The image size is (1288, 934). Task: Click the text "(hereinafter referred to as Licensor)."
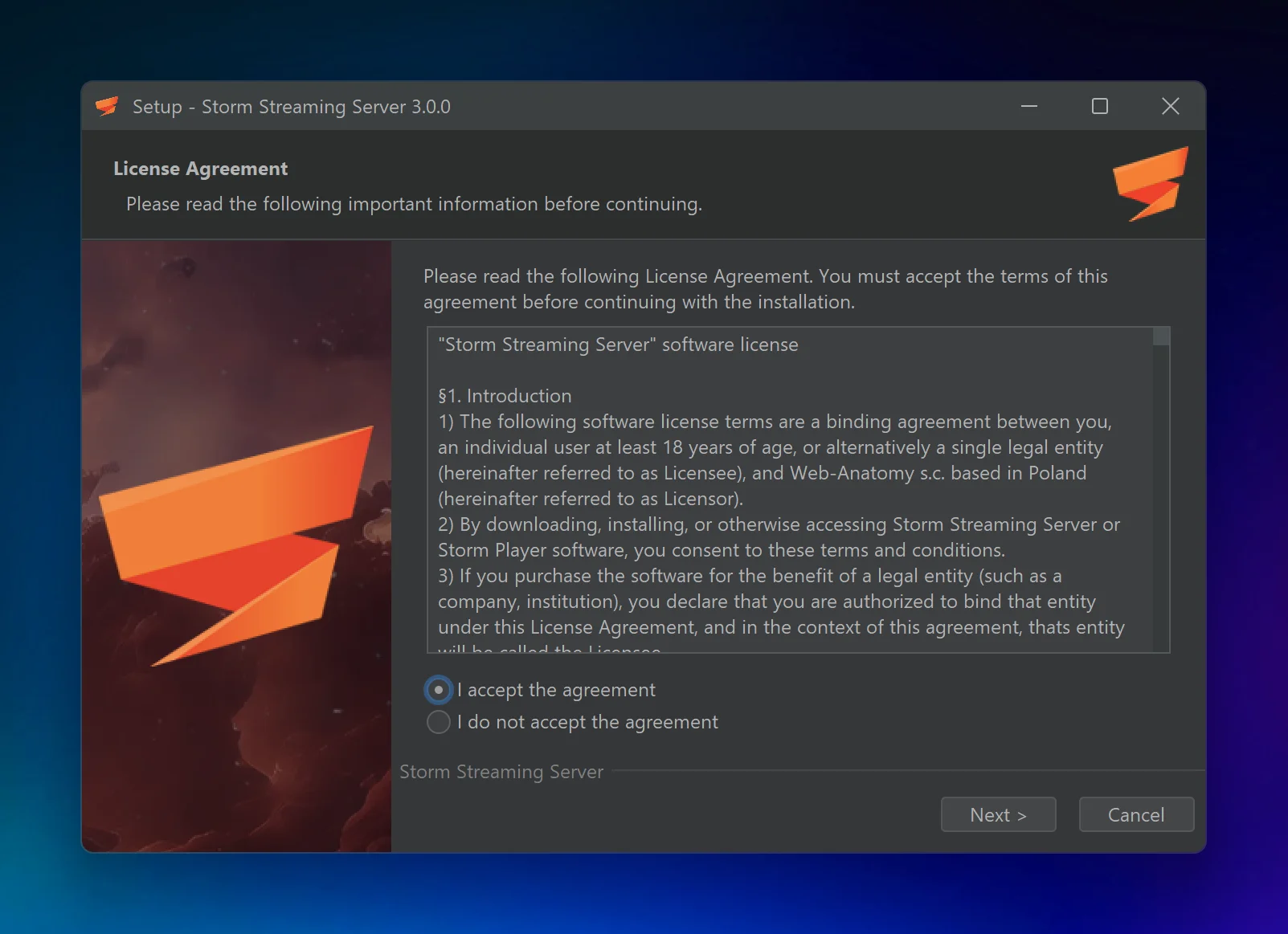[591, 499]
